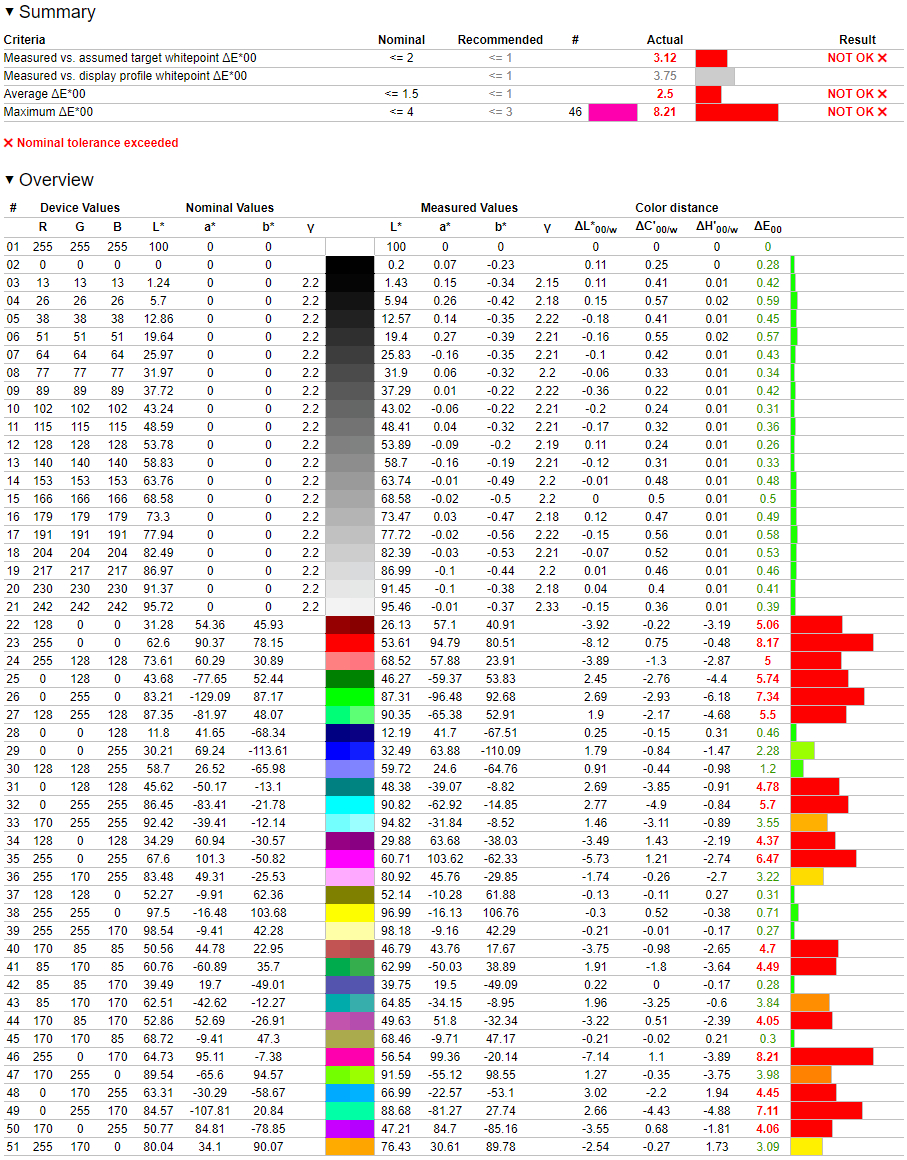Click the orange swatch of patch 51

350,1147
